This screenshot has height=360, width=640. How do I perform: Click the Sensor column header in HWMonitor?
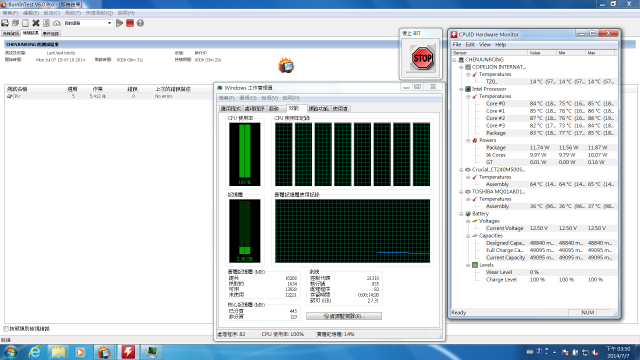[489, 53]
